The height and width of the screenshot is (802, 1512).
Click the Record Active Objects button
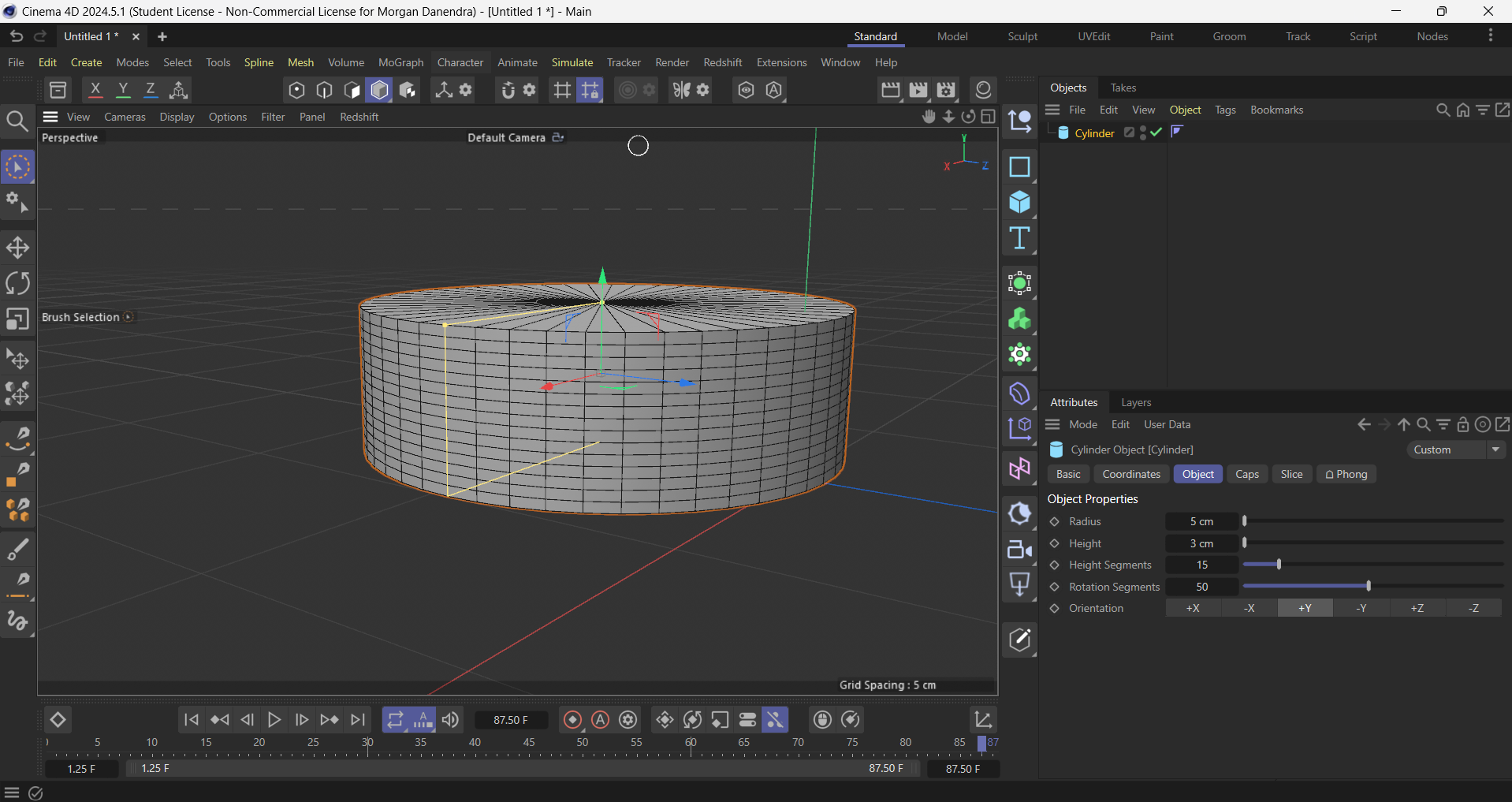pos(573,720)
